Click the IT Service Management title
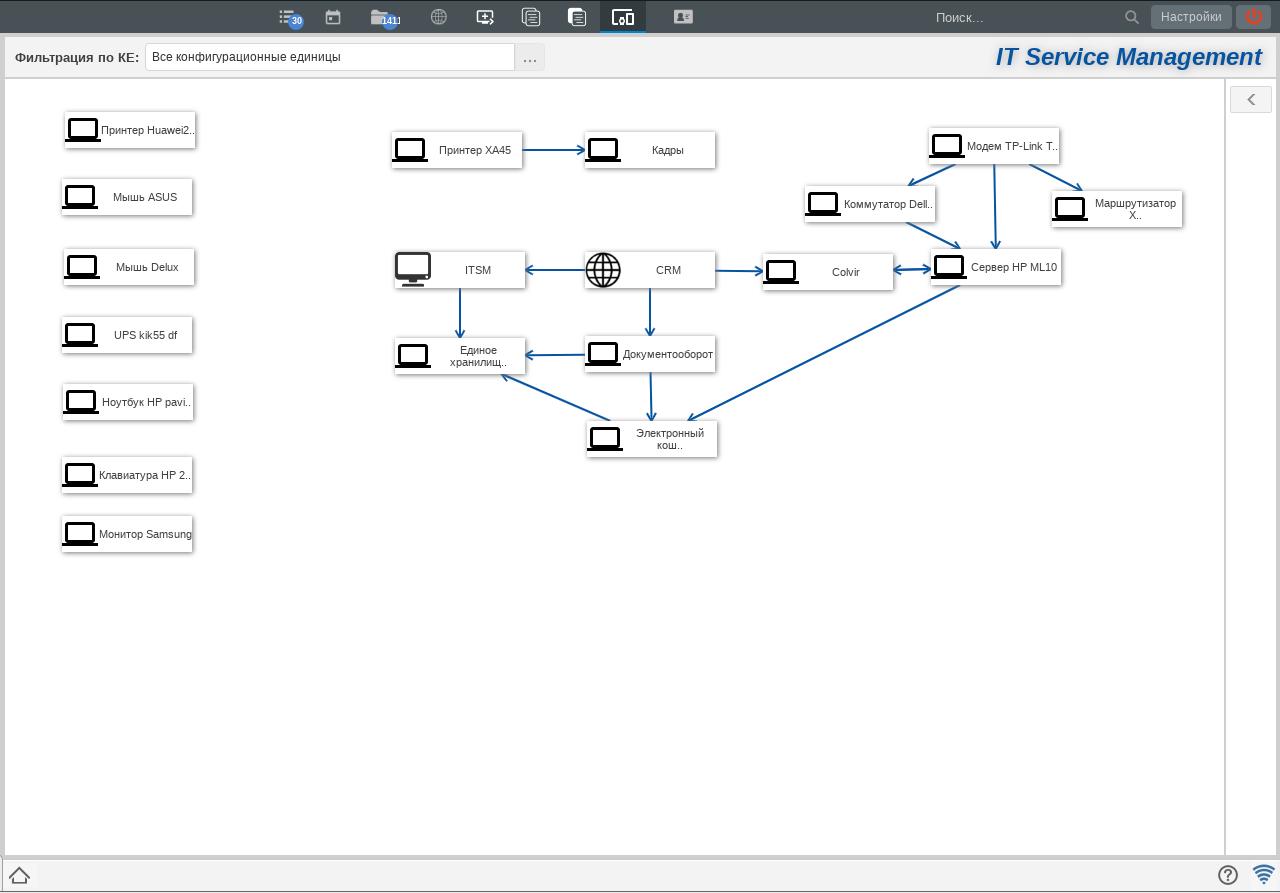 coord(1128,57)
